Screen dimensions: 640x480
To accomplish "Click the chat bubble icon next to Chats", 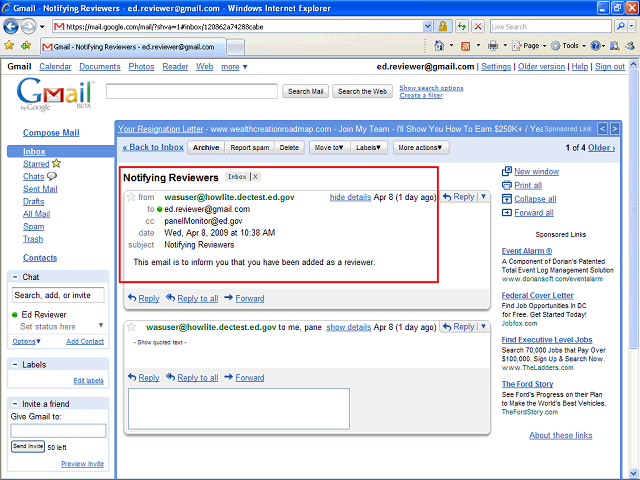I will 52,176.
